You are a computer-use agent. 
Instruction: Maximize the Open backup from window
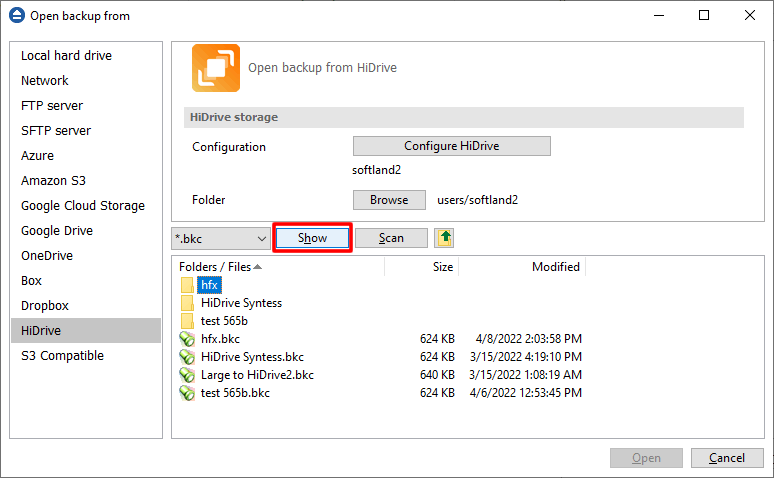[704, 15]
